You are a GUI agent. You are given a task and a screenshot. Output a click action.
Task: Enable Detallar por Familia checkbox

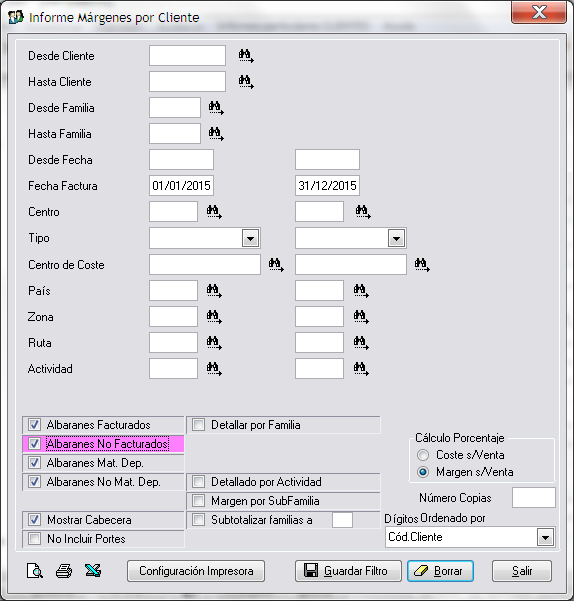[198, 425]
